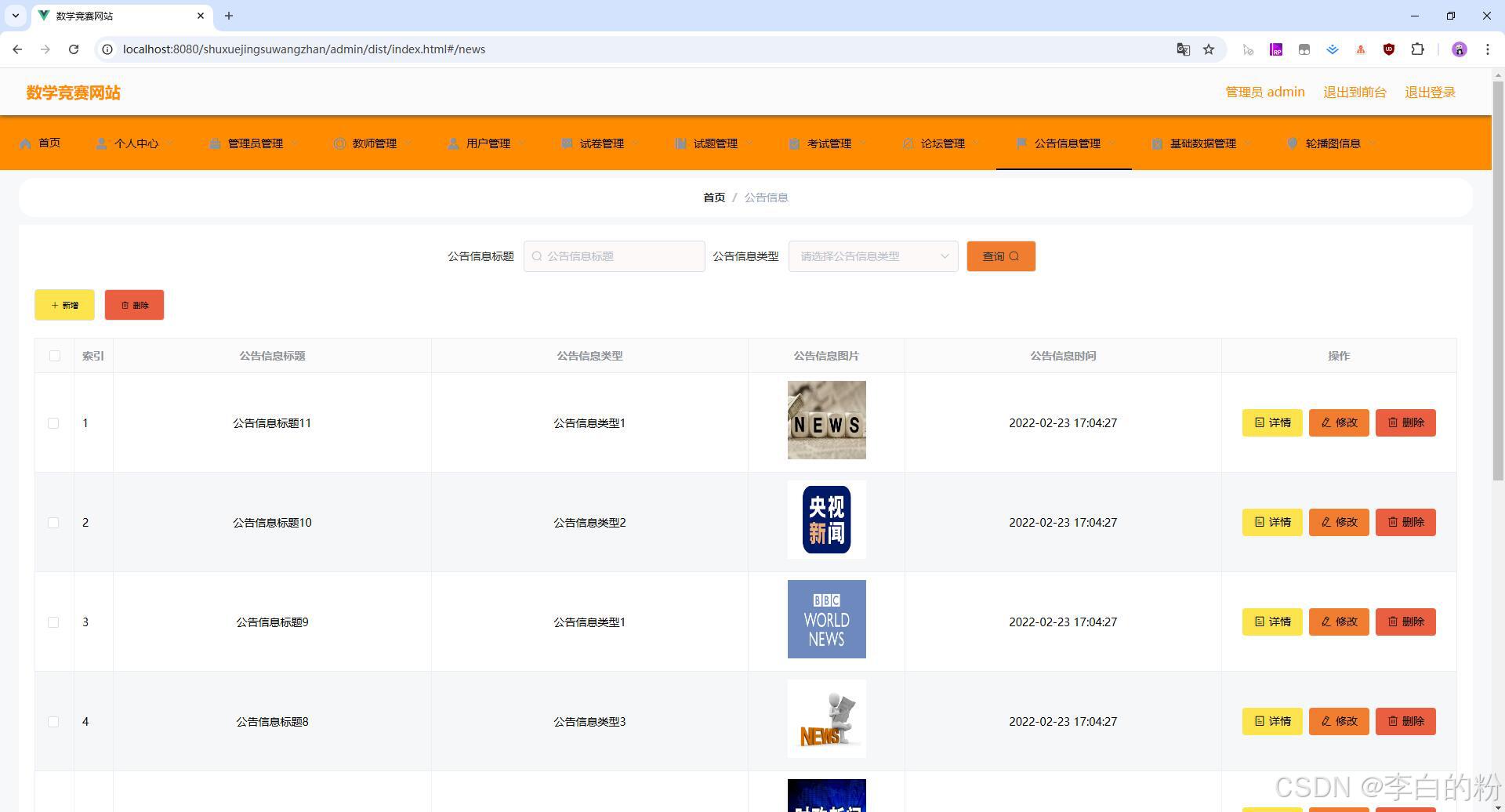Click 详情 for 公告信息标题10
This screenshot has width=1505, height=812.
coord(1272,522)
